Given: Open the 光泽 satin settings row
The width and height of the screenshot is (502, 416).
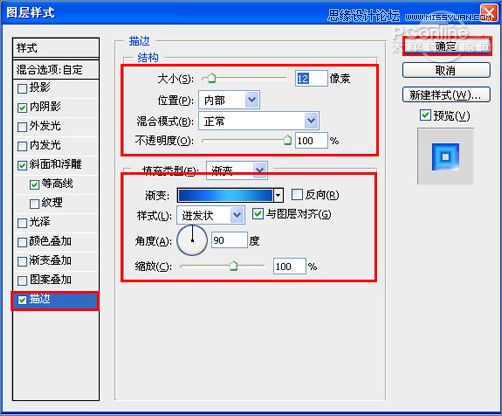Looking at the screenshot, I should (x=56, y=222).
